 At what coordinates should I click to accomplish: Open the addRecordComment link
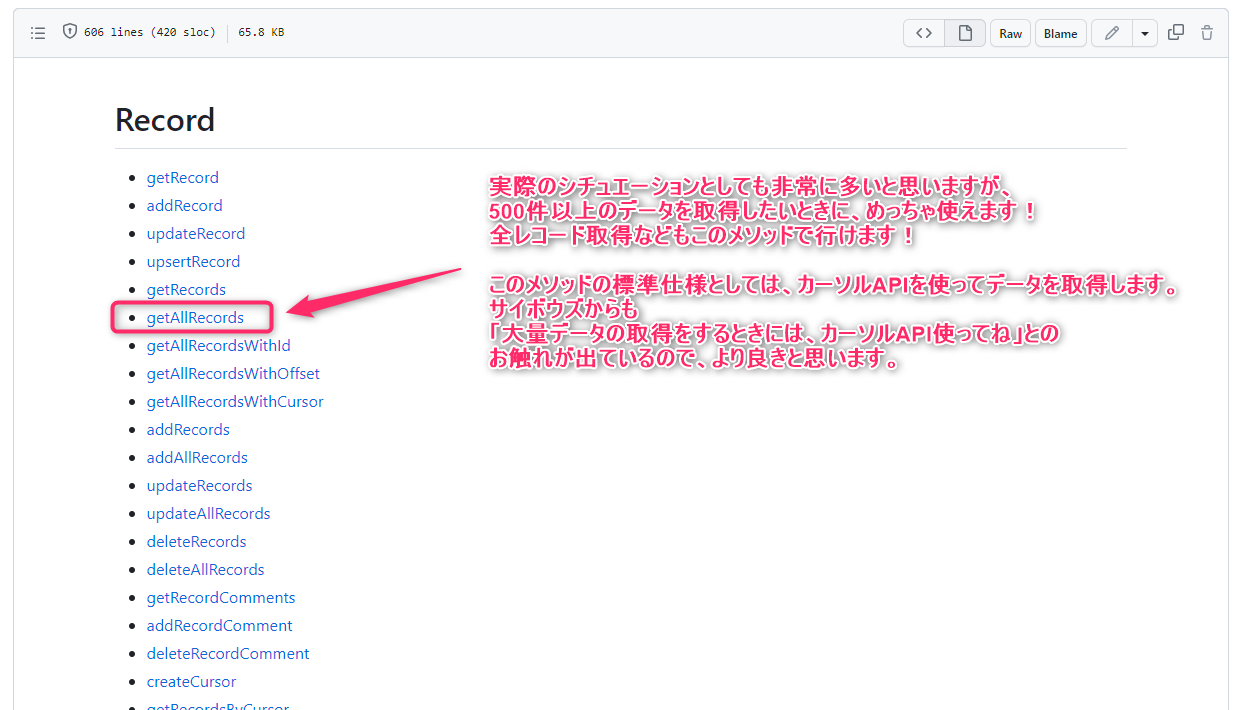[219, 625]
